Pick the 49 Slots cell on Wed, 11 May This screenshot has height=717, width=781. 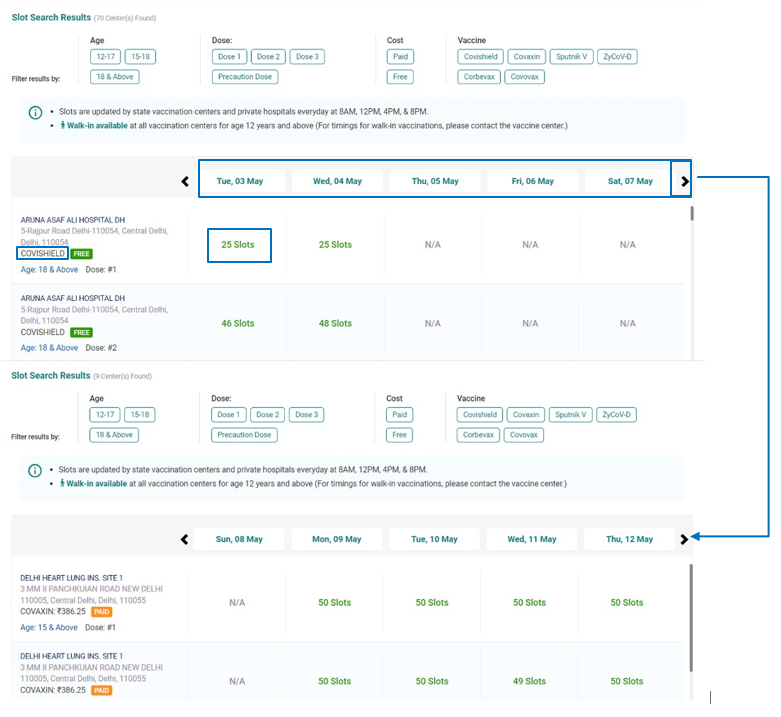click(x=529, y=681)
